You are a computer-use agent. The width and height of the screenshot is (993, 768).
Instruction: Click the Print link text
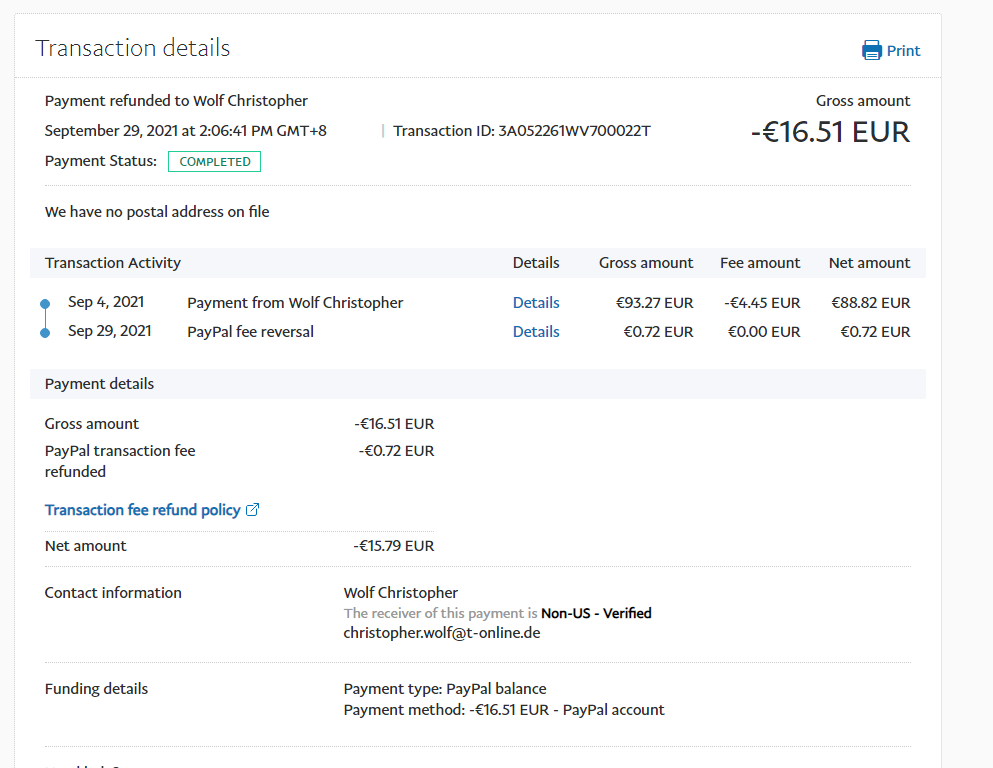pos(903,51)
